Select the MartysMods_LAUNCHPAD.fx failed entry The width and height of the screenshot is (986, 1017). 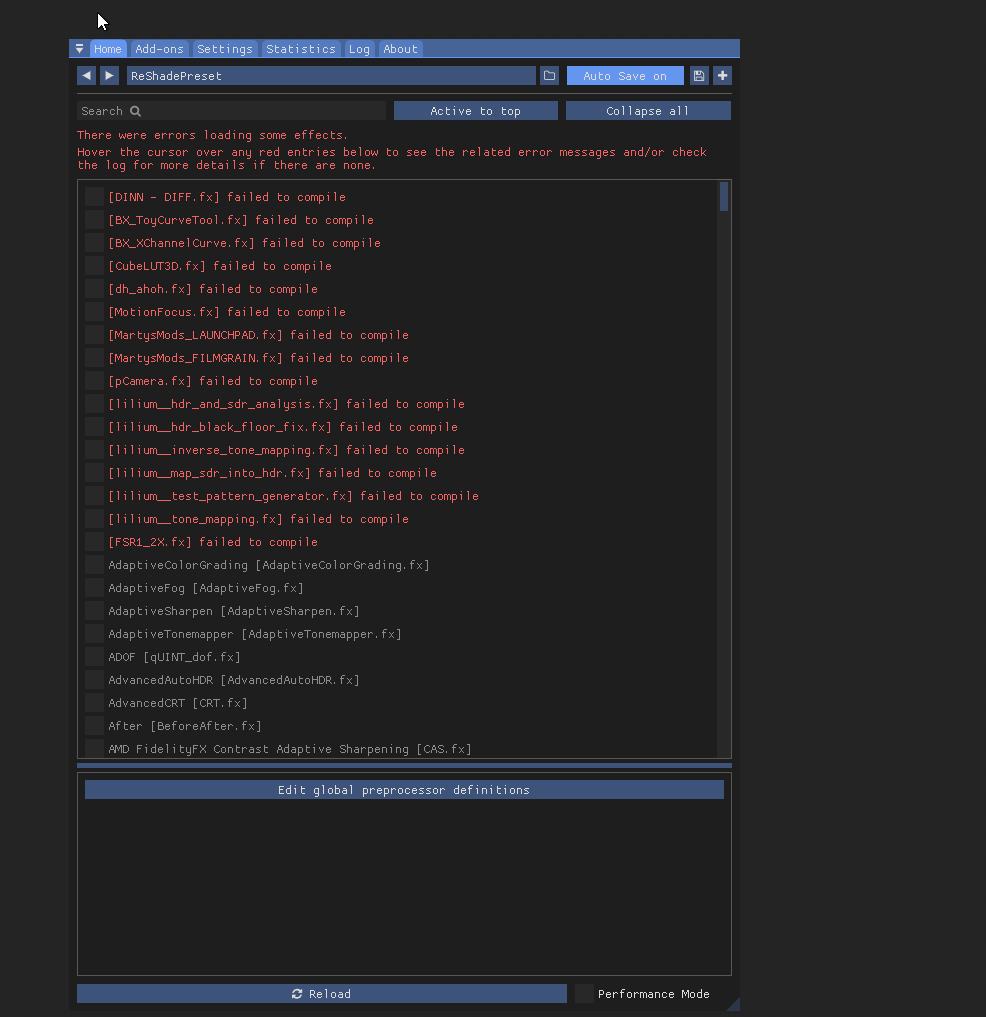pyautogui.click(x=258, y=335)
